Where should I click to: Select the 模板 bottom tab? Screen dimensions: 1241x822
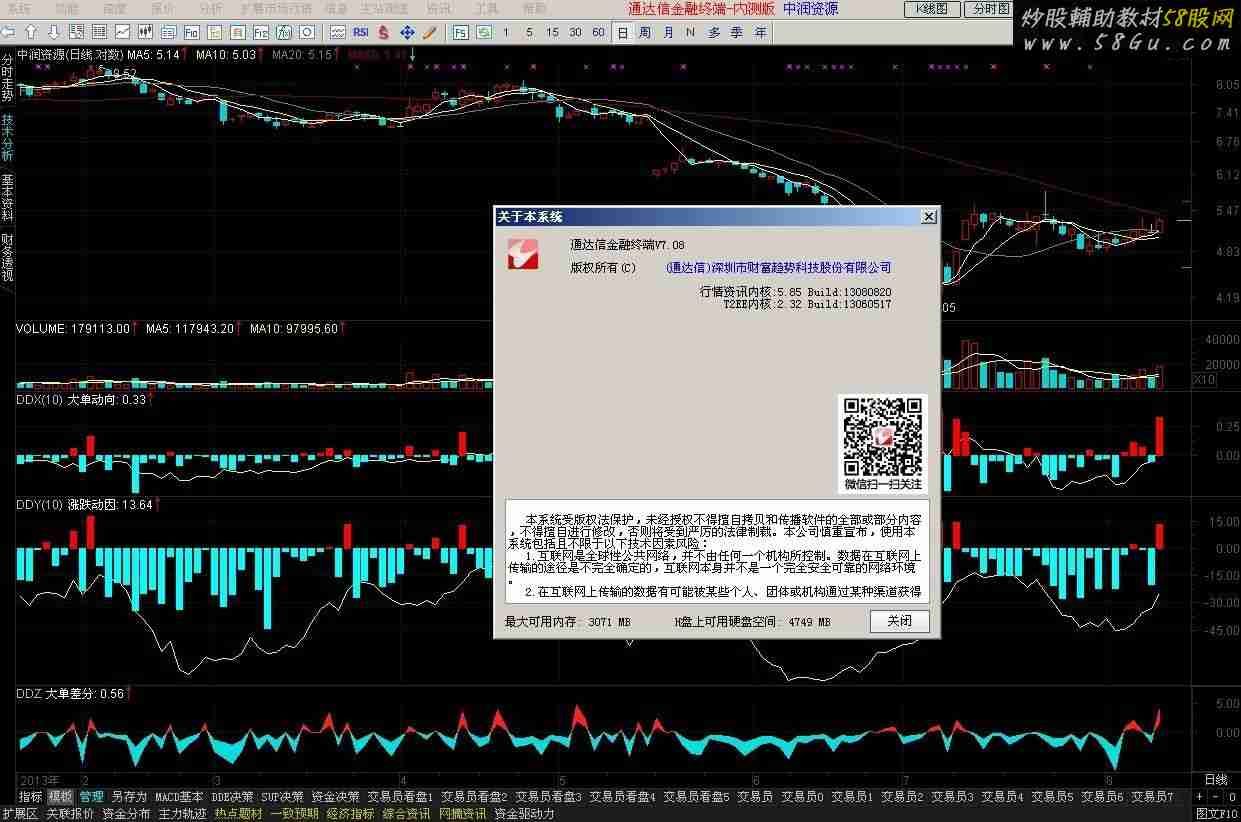click(x=61, y=797)
